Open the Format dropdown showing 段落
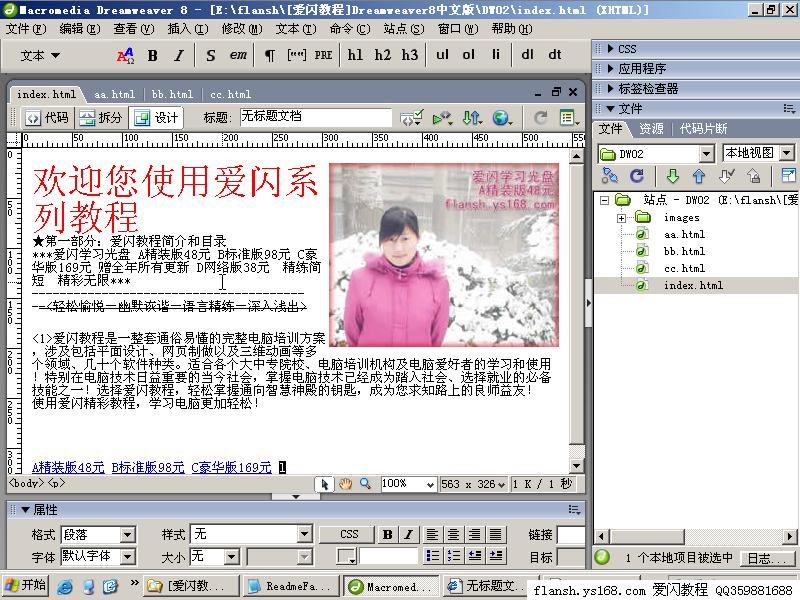Viewport: 800px width, 600px height. (128, 535)
